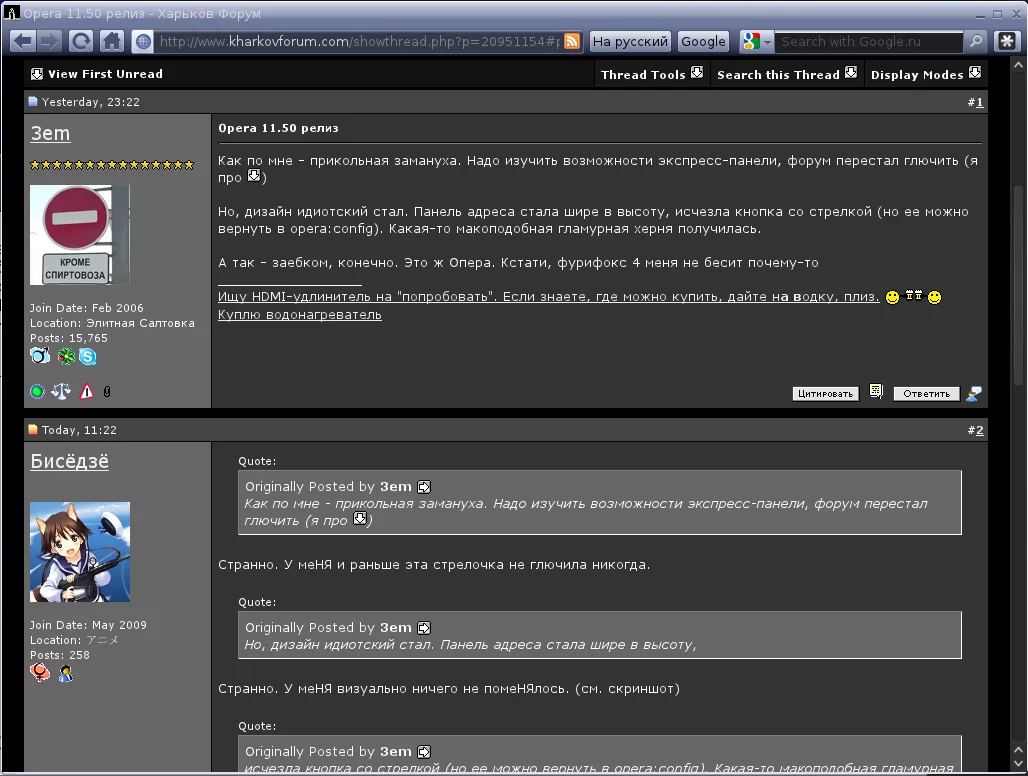Run search with the magnifier button

[x=976, y=41]
